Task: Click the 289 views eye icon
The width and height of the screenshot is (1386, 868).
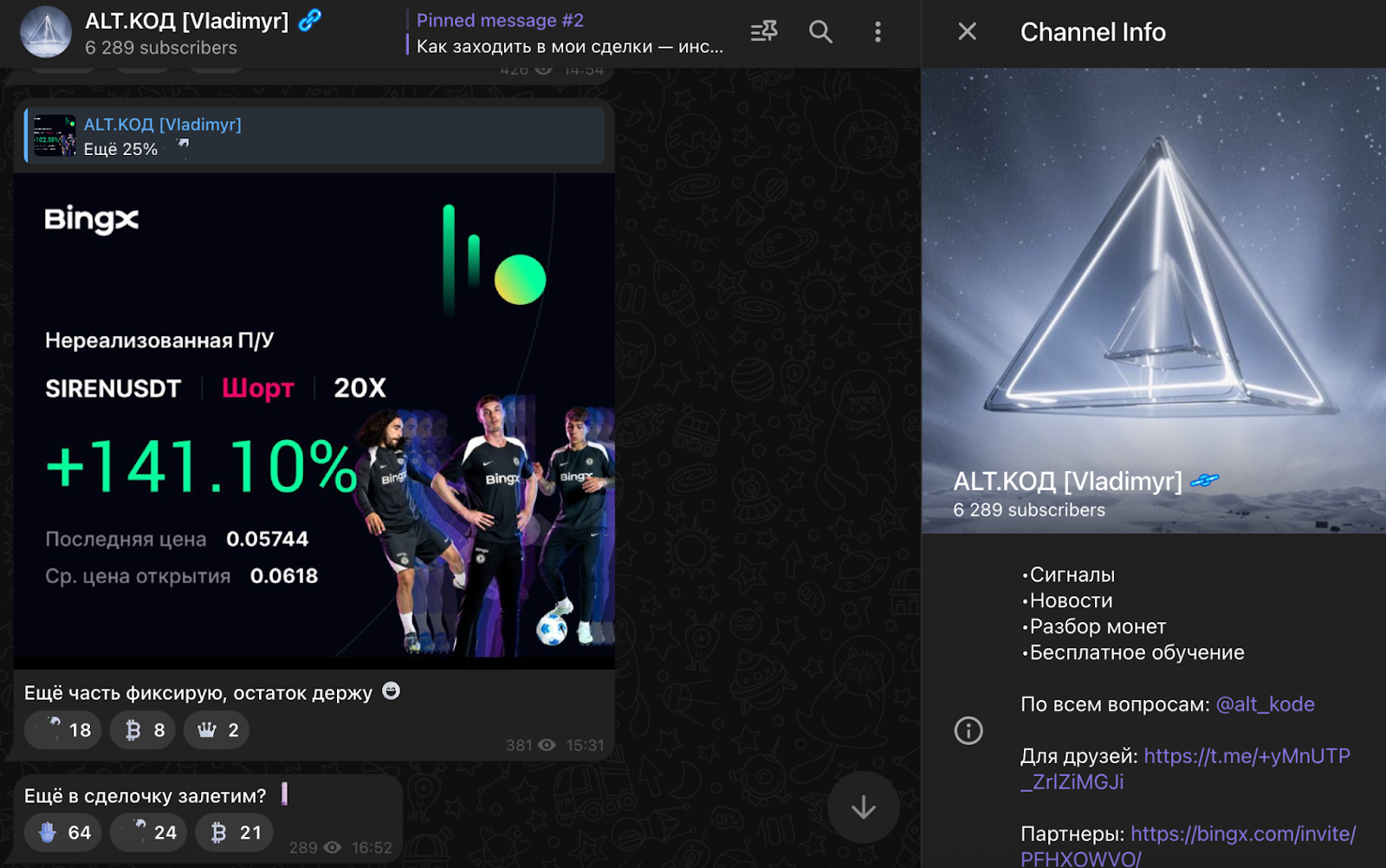Action: click(332, 847)
